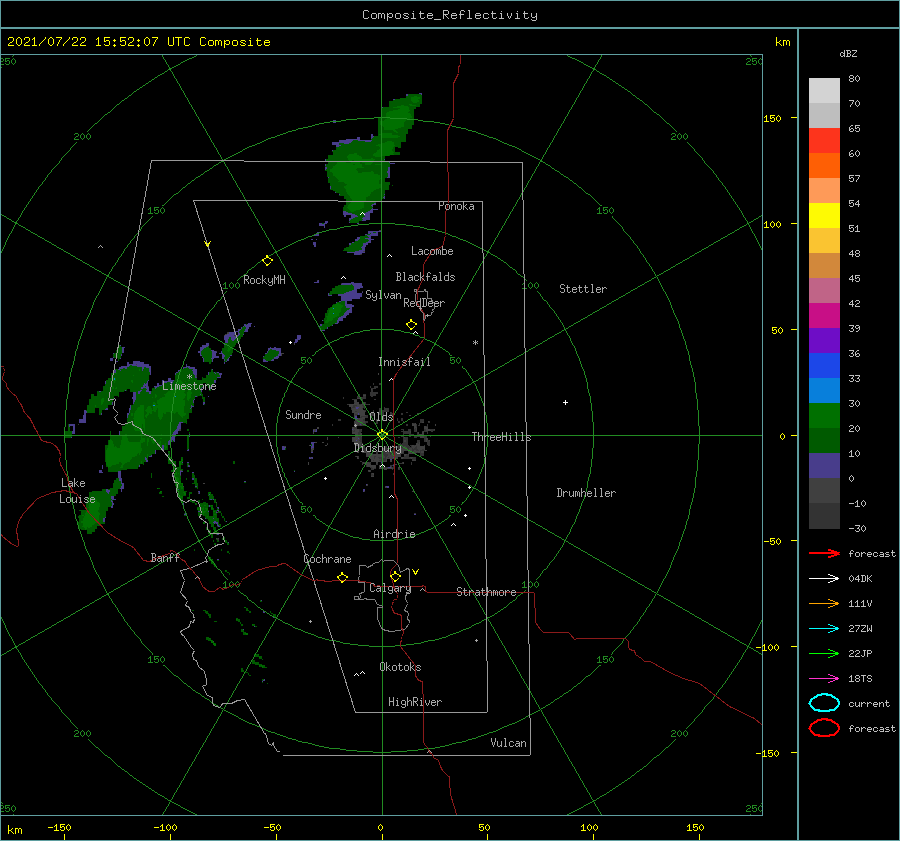Viewport: 900px width, 841px height.
Task: Click the cyan current ellipse legend icon
Action: (824, 703)
